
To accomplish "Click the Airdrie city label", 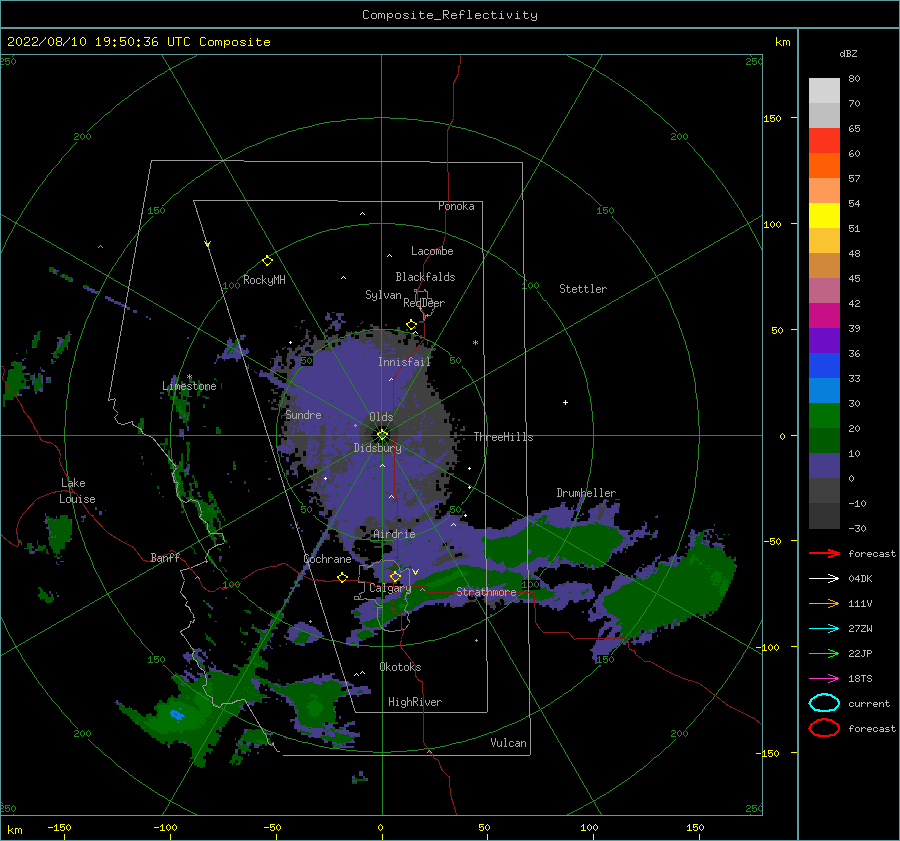I will click(394, 534).
